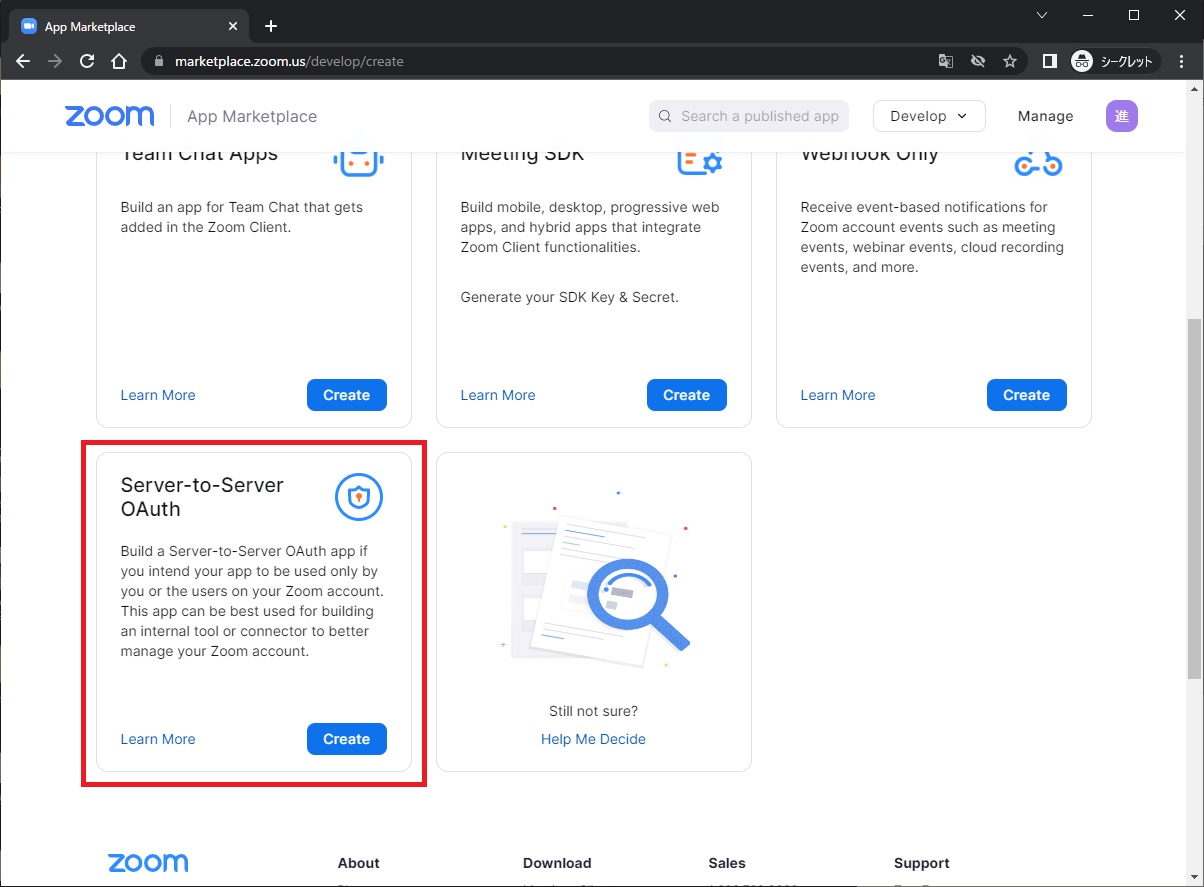Viewport: 1204px width, 887px height.
Task: Expand the Develop dropdown menu
Action: coord(928,116)
